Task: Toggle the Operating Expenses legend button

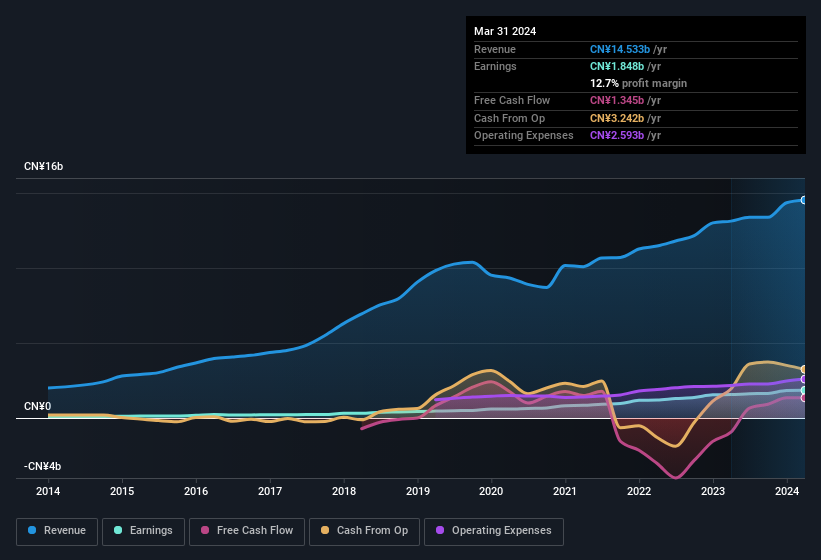Action: point(494,531)
